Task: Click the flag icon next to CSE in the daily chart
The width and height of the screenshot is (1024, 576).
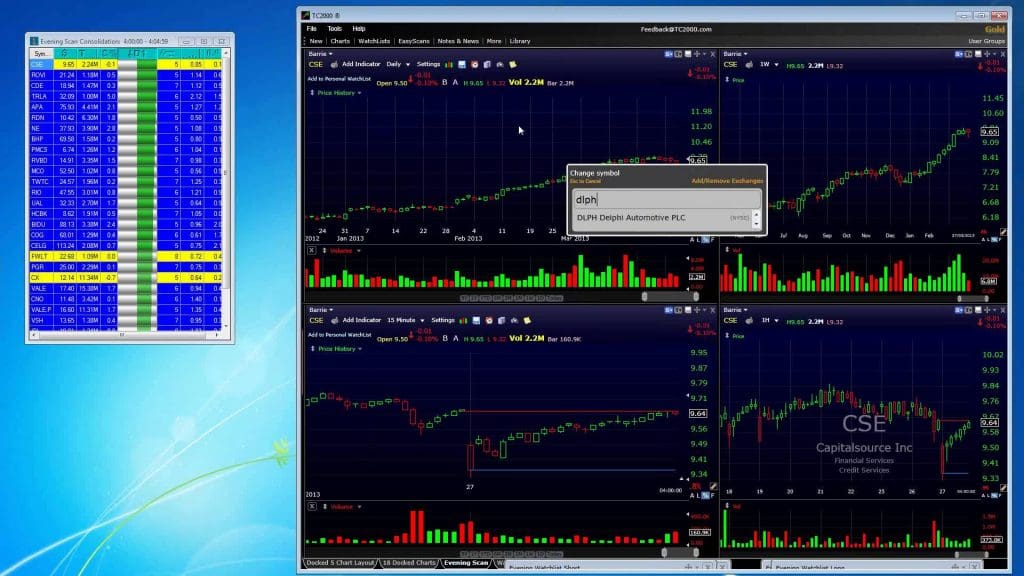Action: coord(334,65)
